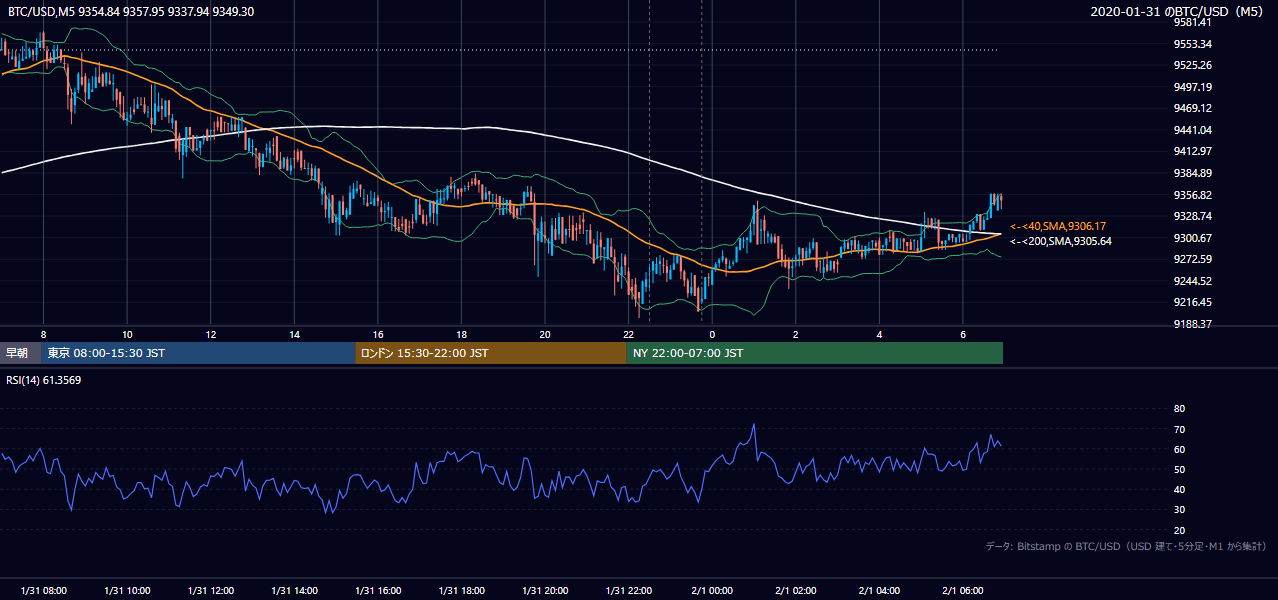Click price axis value 9188.37
Image resolution: width=1278 pixels, height=600 pixels.
[x=1193, y=324]
